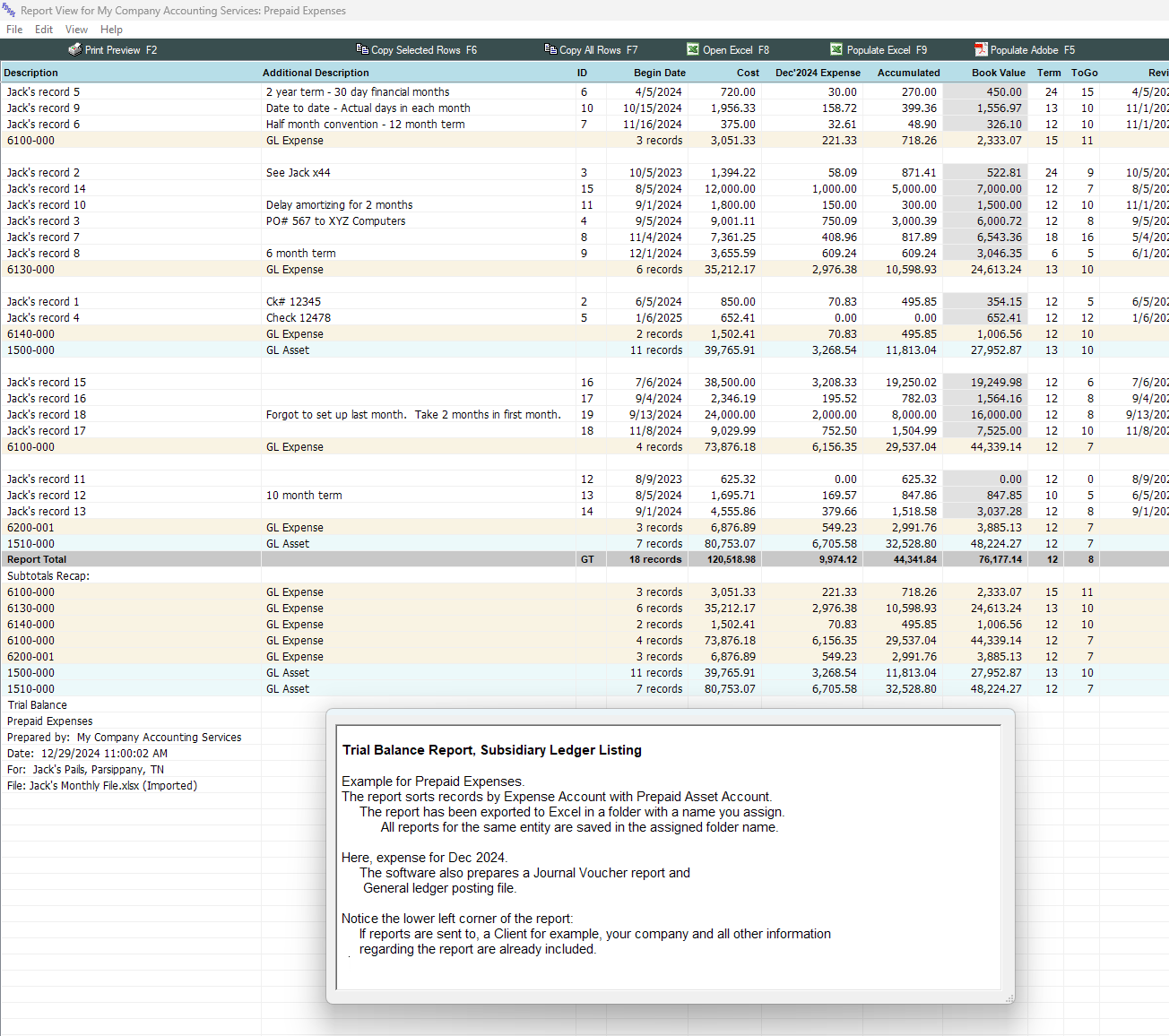The image size is (1169, 1036).
Task: Click Populate Adobe F5 label
Action: [1033, 50]
